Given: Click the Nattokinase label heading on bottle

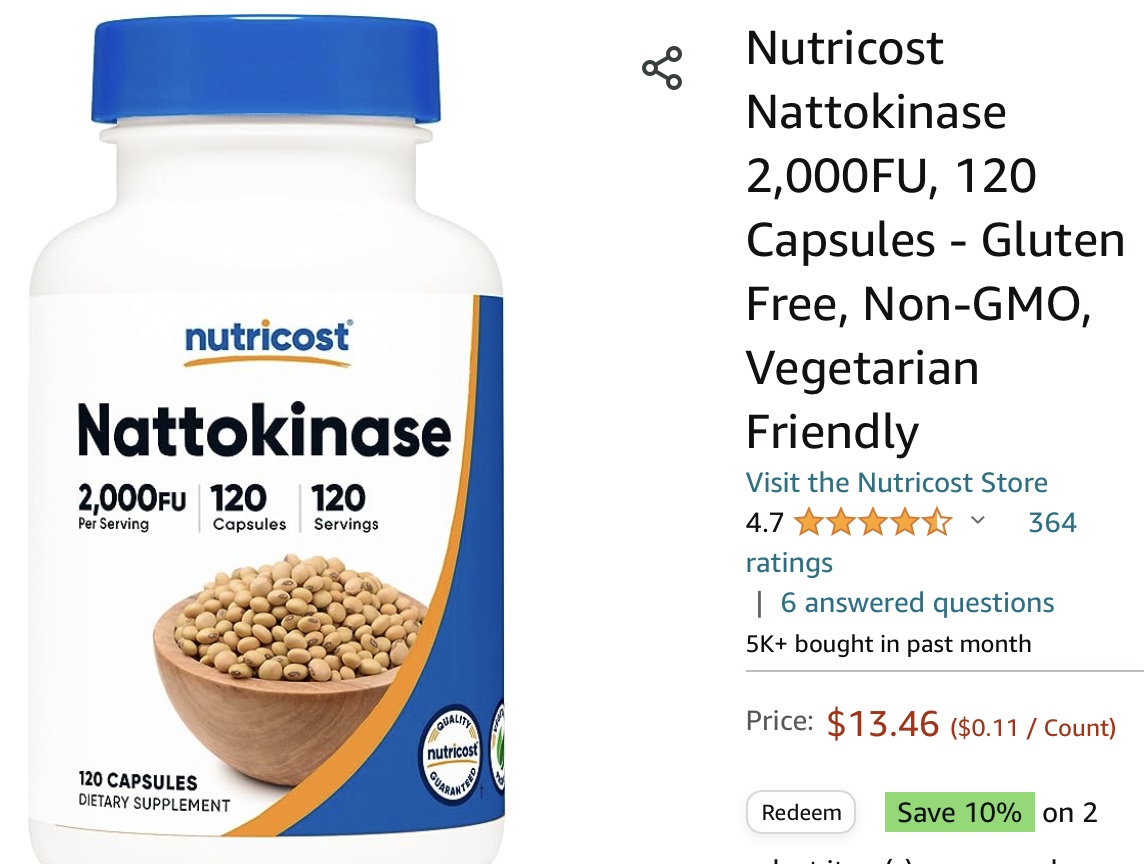Looking at the screenshot, I should pyautogui.click(x=264, y=431).
